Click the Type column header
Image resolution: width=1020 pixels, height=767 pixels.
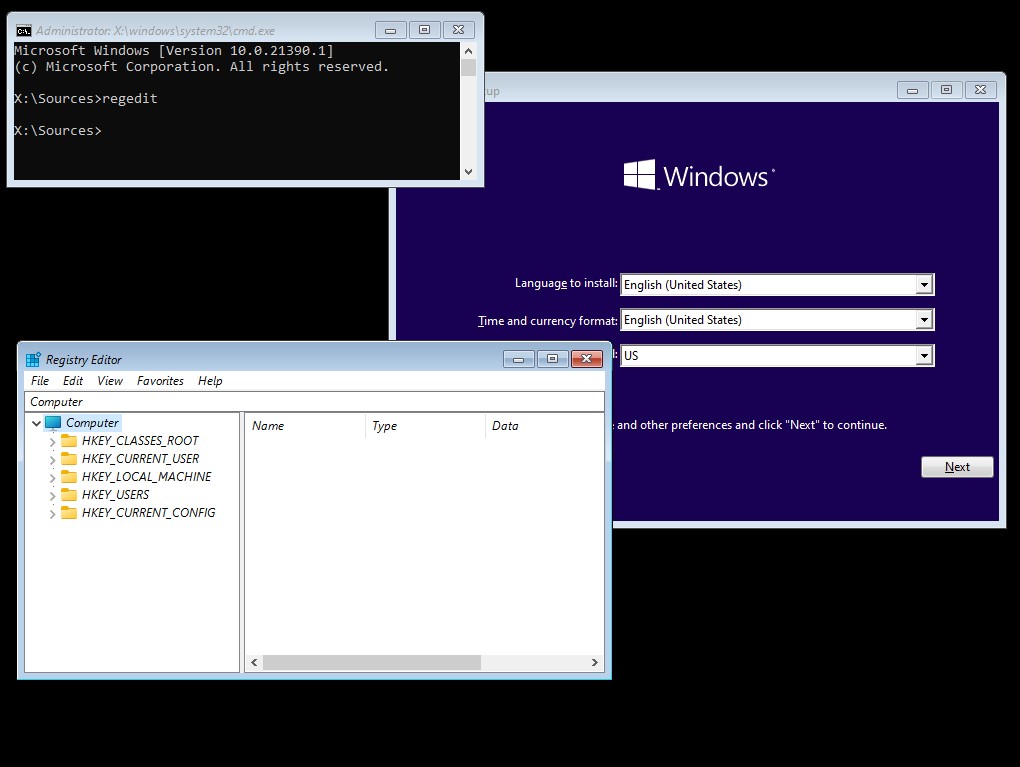425,425
